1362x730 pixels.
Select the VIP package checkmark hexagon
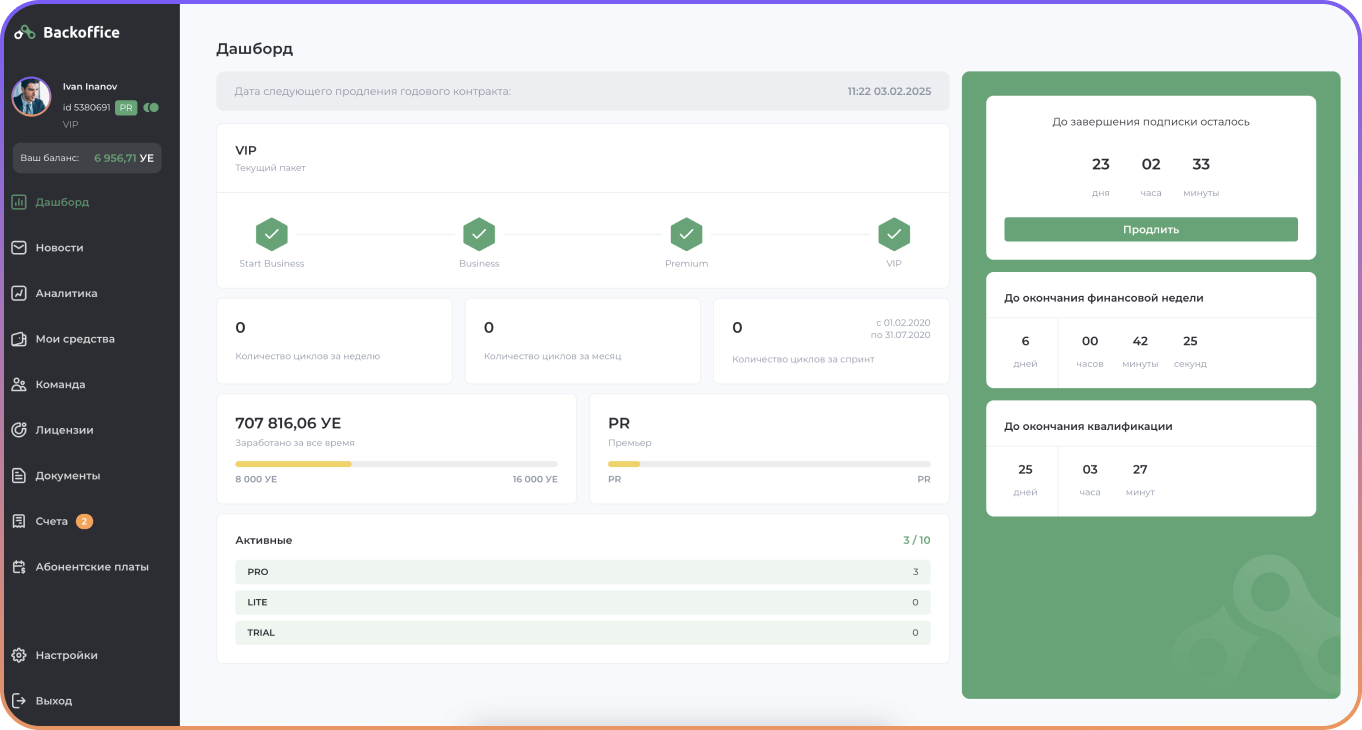click(893, 235)
